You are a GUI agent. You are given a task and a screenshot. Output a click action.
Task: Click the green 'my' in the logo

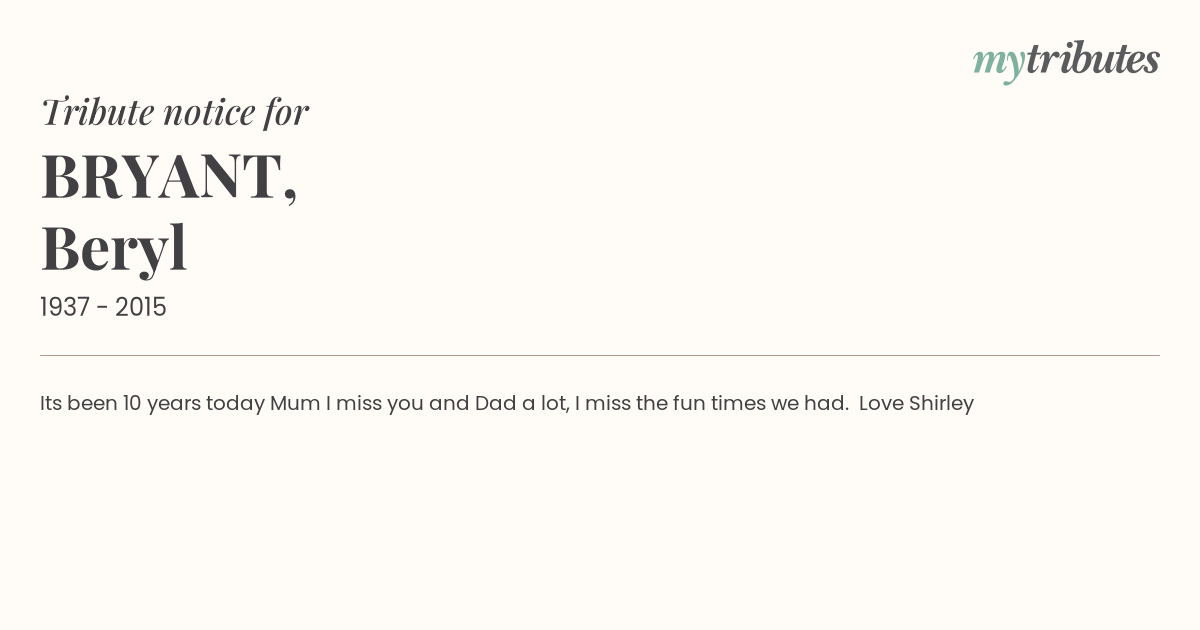998,62
